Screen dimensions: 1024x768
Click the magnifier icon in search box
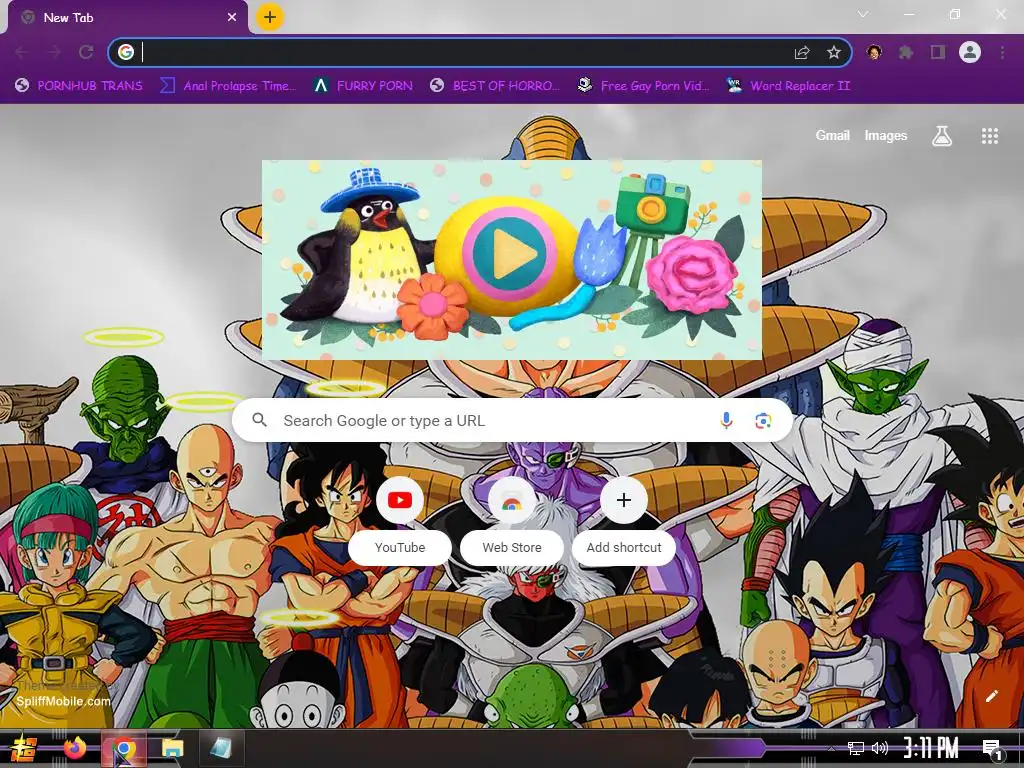(259, 420)
